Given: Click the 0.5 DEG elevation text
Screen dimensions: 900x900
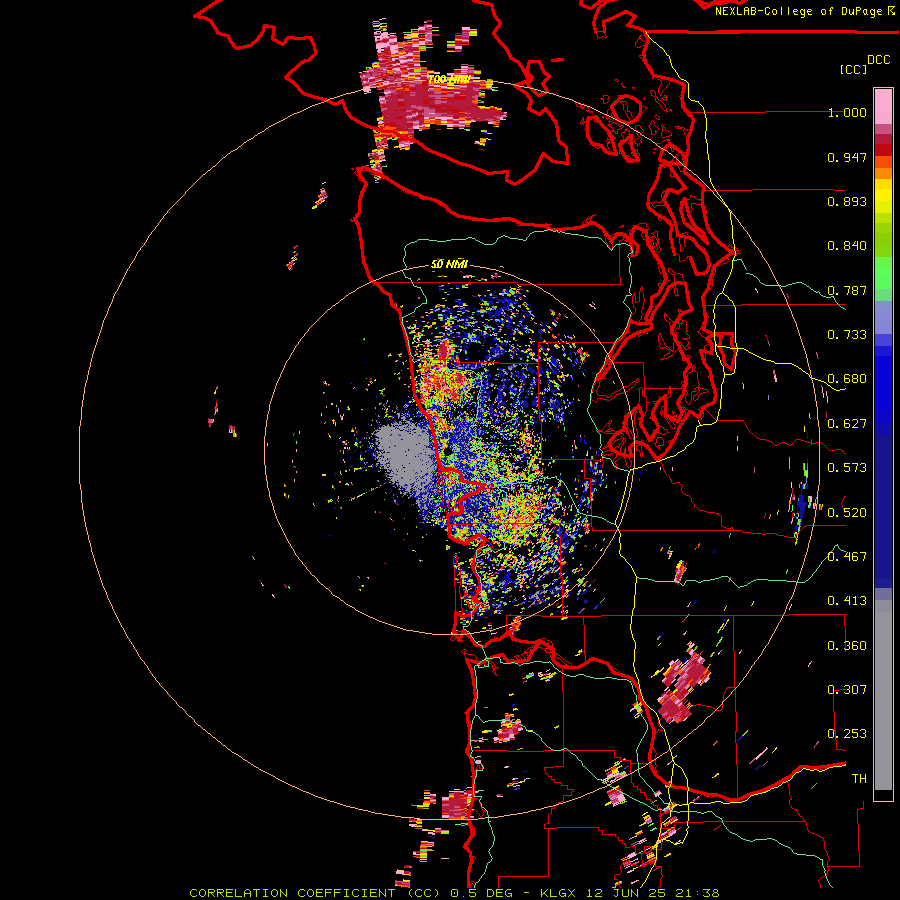Looking at the screenshot, I should 481,893.
